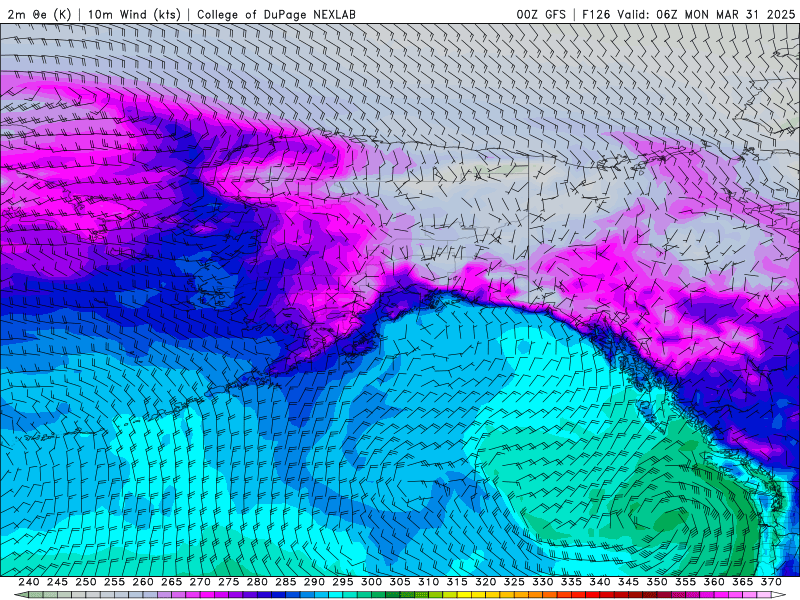Click the 275 legend value
The width and height of the screenshot is (800, 600).
click(229, 582)
